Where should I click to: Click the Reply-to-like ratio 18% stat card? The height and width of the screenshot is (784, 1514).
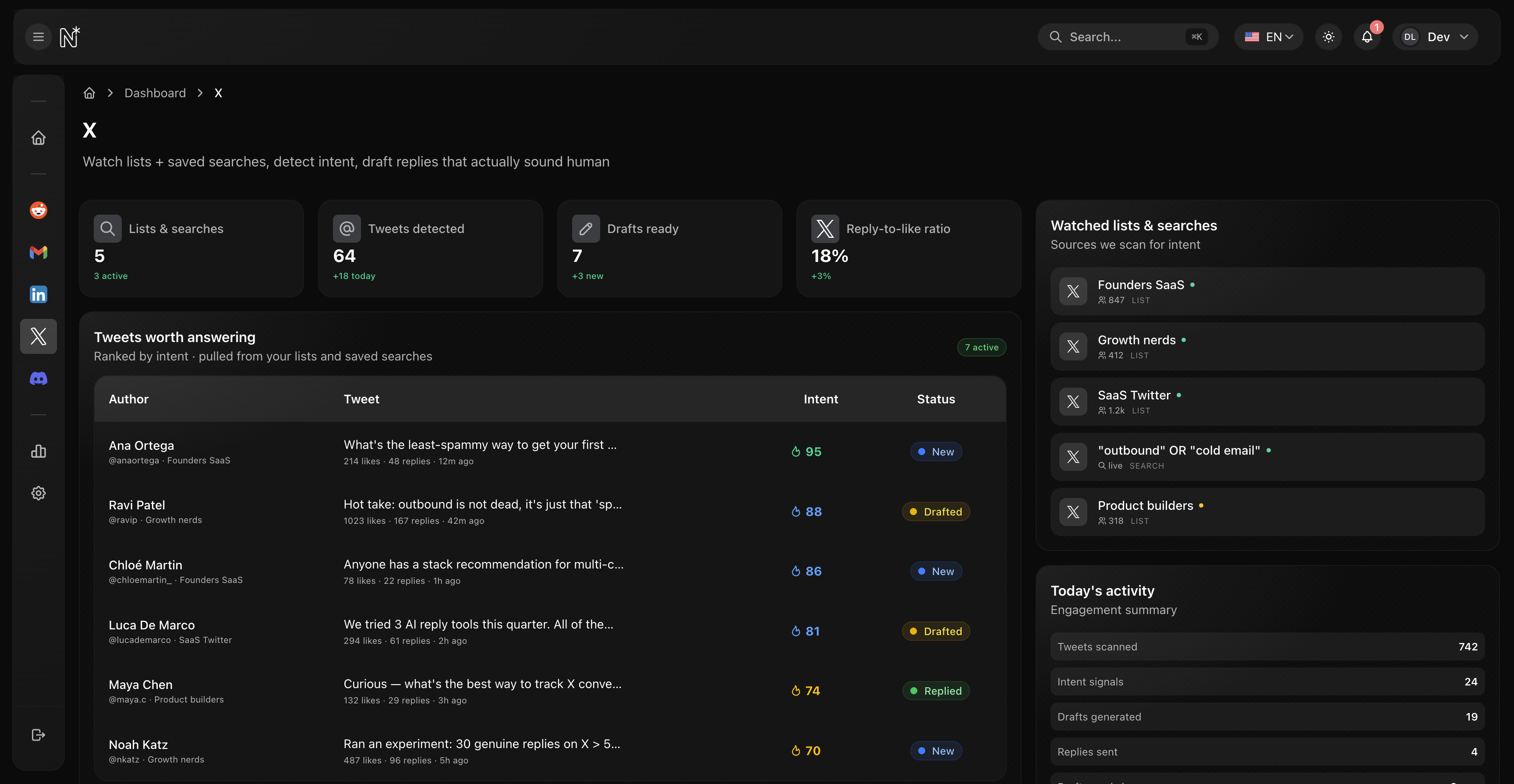point(909,249)
